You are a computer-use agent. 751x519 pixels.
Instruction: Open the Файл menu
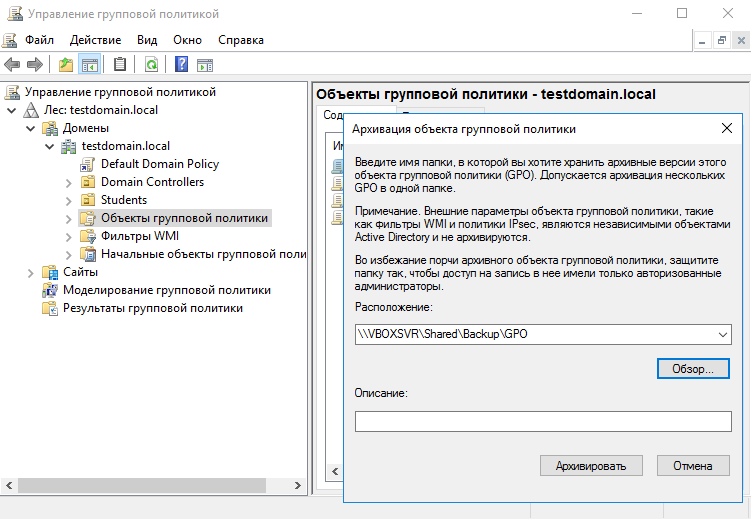(40, 40)
